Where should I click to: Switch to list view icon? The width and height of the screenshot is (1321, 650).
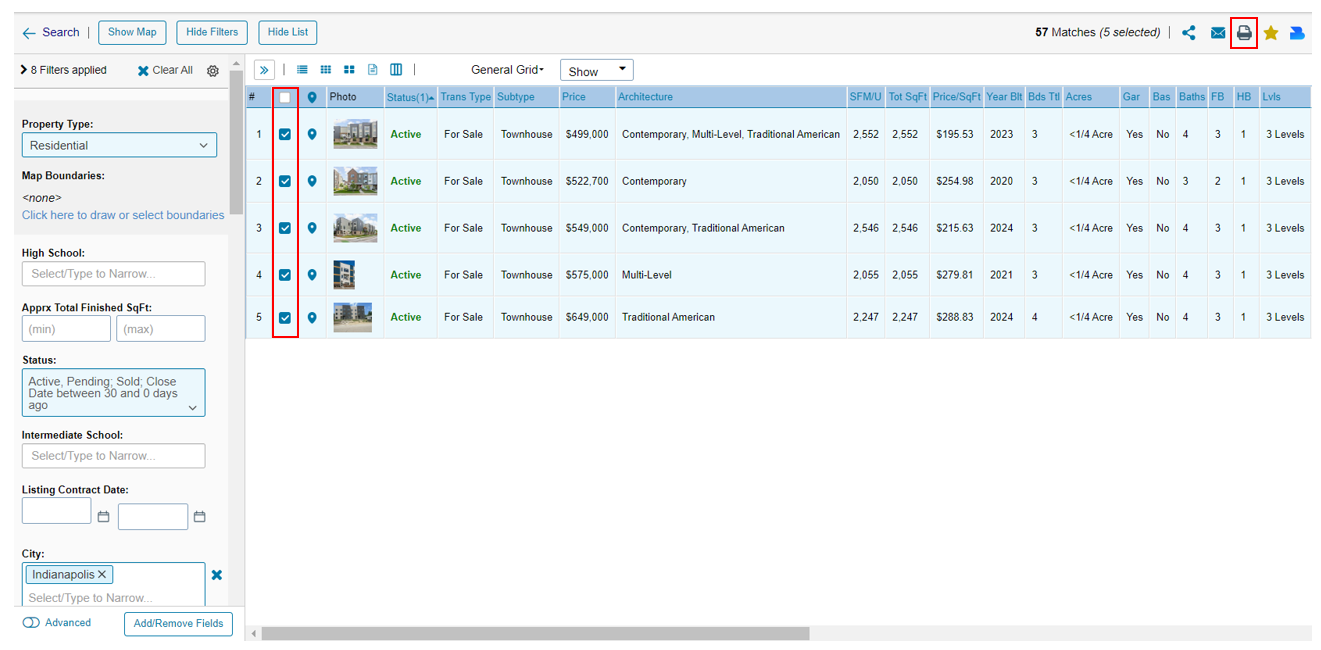coord(301,70)
